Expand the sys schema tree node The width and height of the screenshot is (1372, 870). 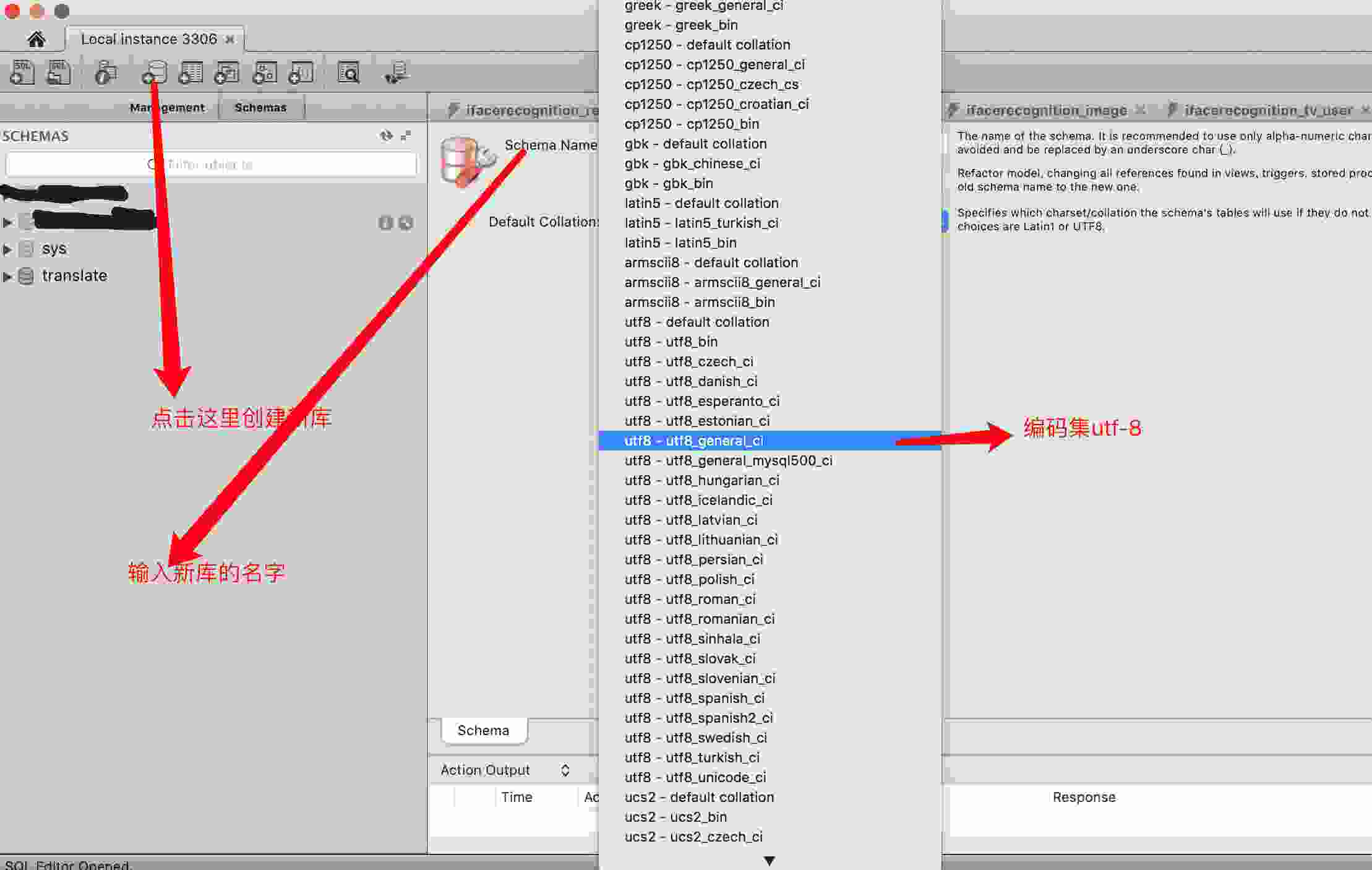(7, 249)
